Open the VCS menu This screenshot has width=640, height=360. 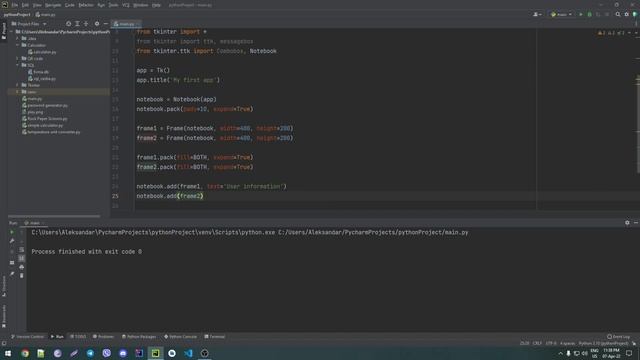pos(126,5)
